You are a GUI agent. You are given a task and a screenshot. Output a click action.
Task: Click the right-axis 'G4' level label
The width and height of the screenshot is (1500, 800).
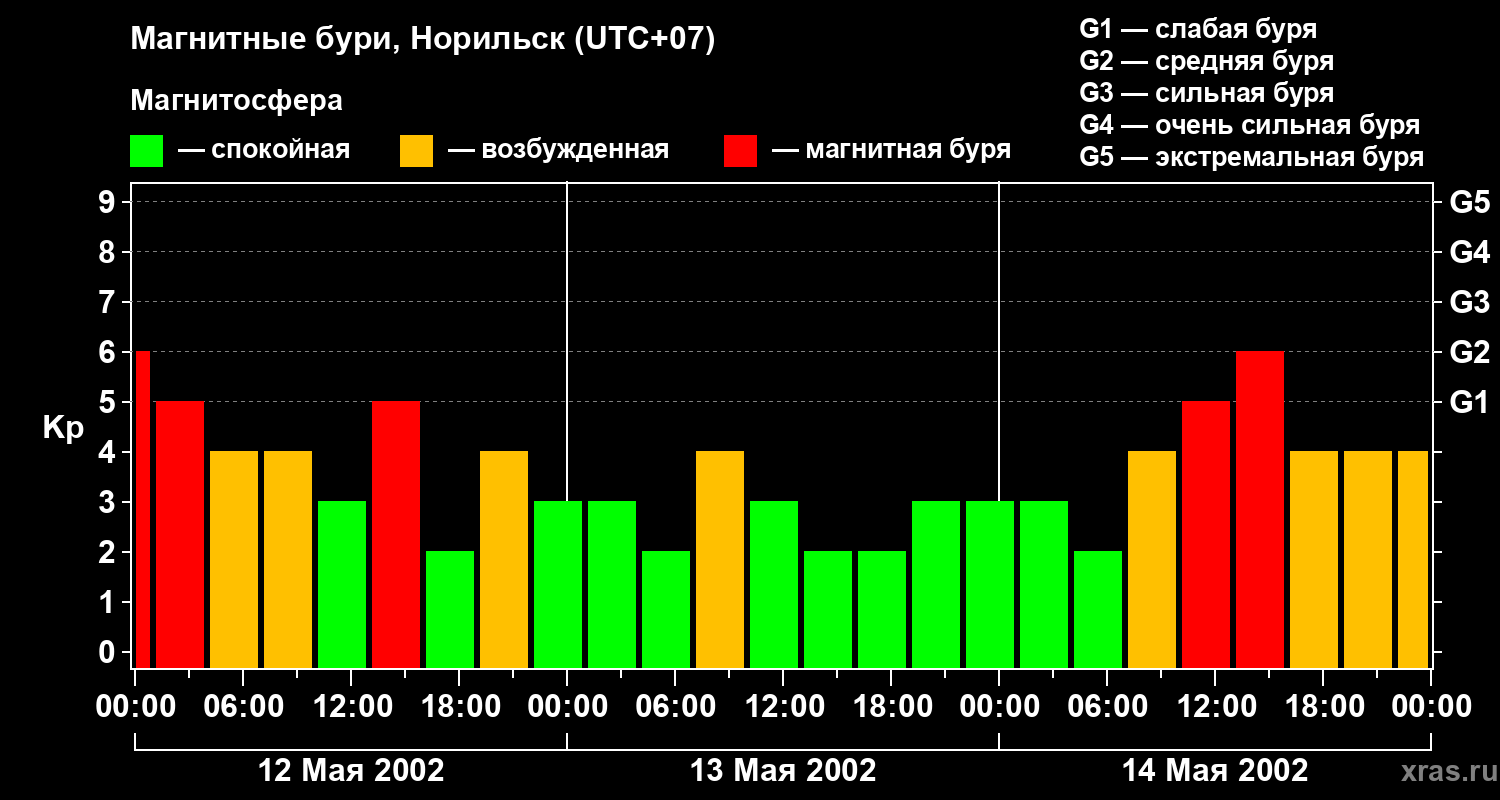click(1469, 252)
